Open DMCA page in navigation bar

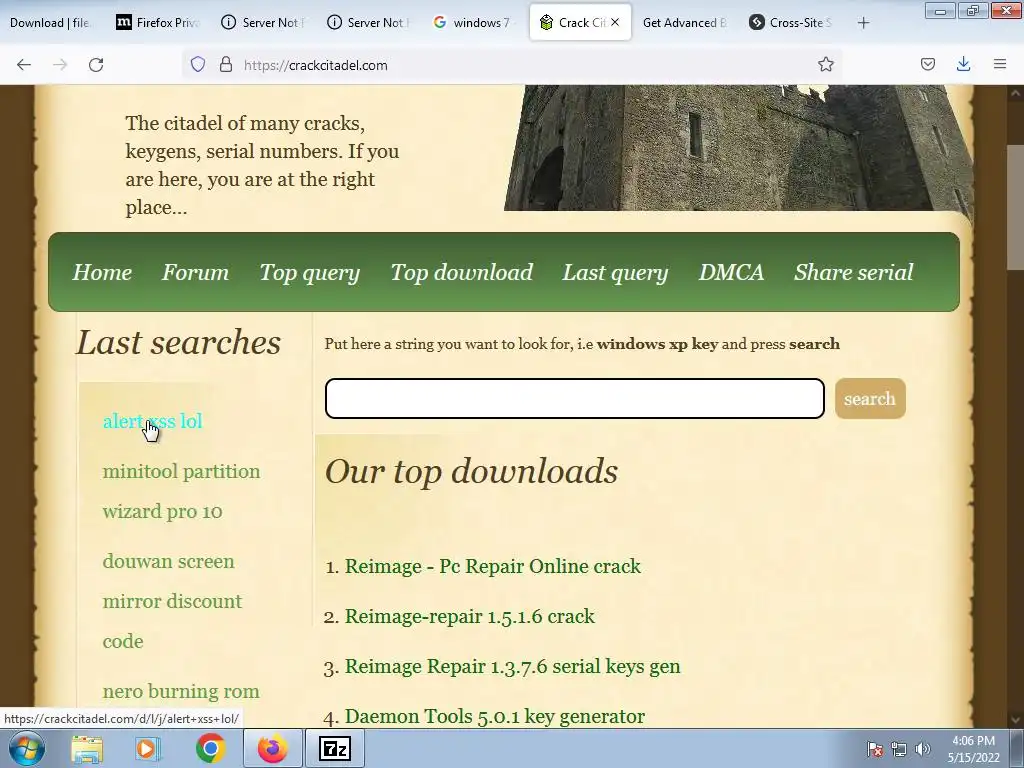(731, 272)
